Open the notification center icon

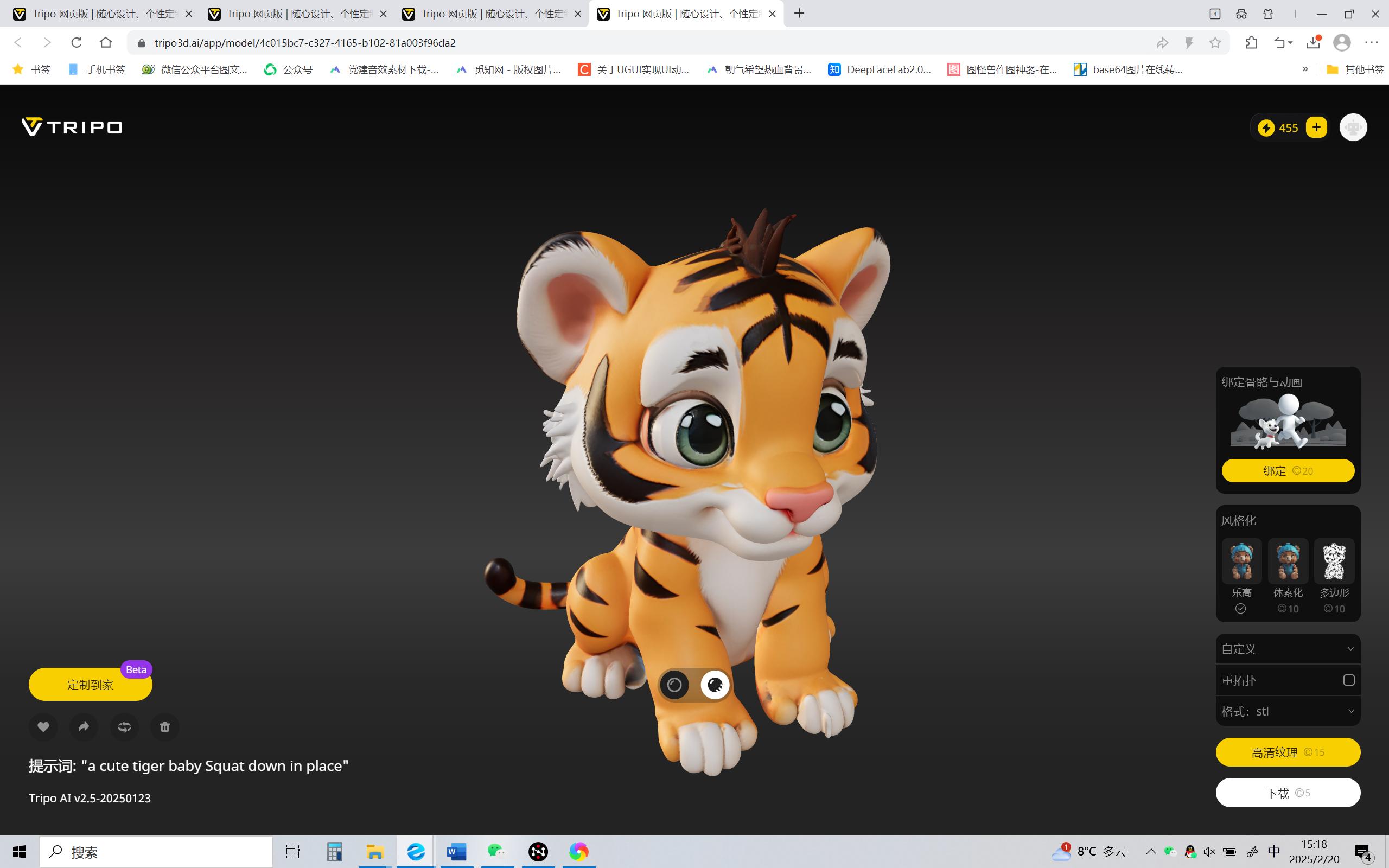click(1363, 852)
